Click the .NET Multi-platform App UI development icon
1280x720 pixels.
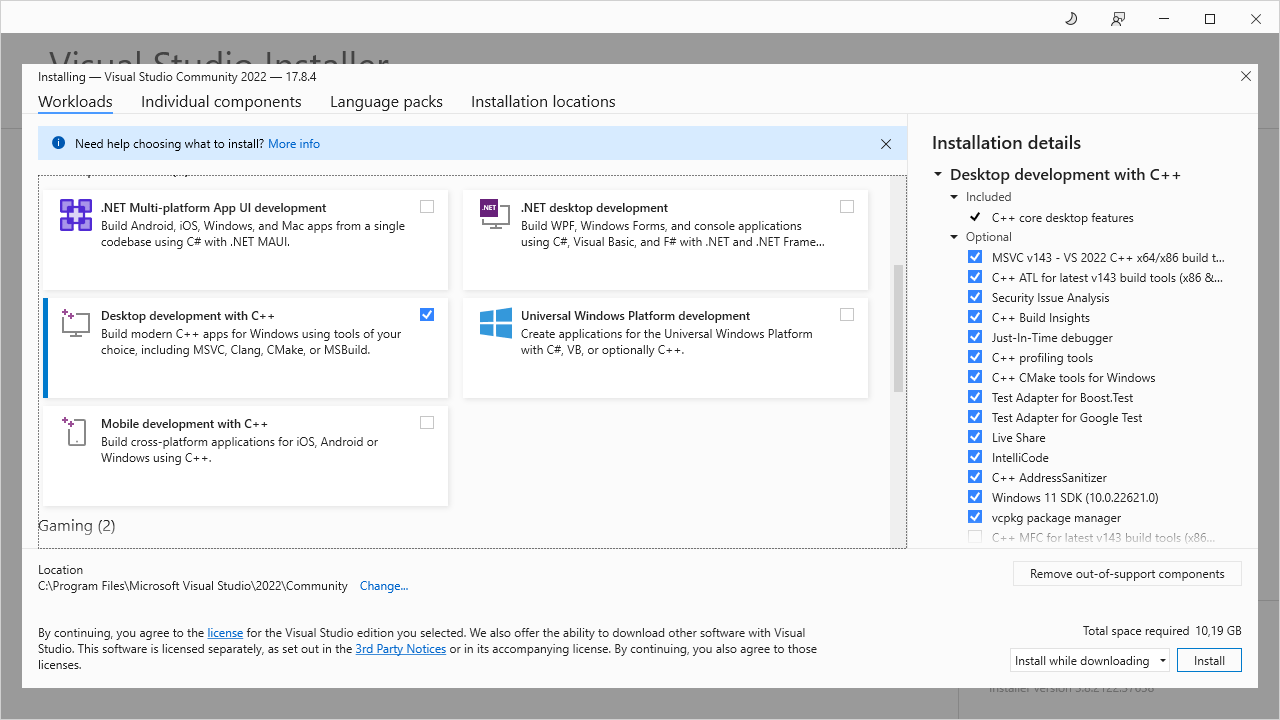(x=75, y=214)
